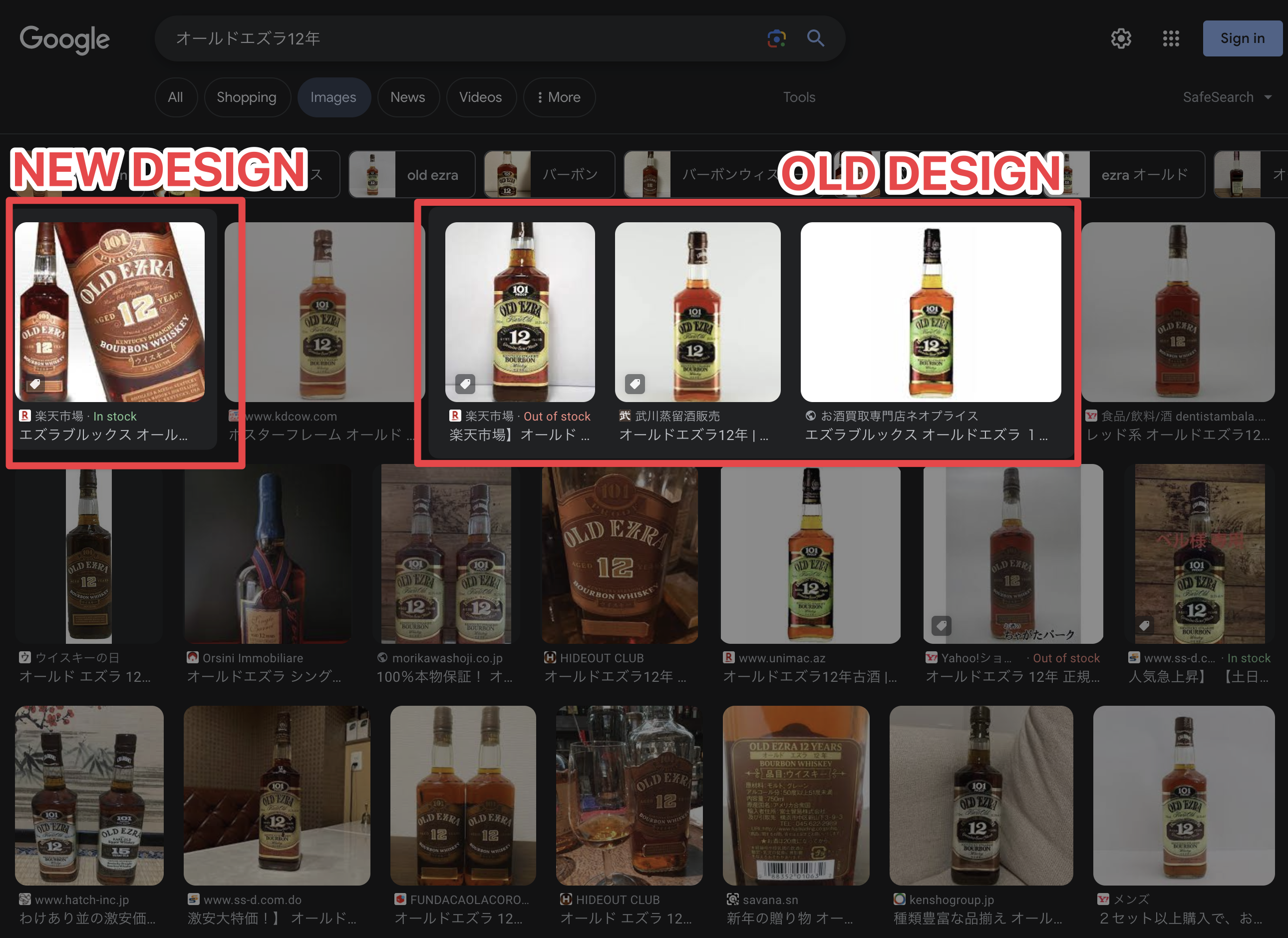Click the magnifier search icon
The width and height of the screenshot is (1288, 938).
[x=816, y=38]
